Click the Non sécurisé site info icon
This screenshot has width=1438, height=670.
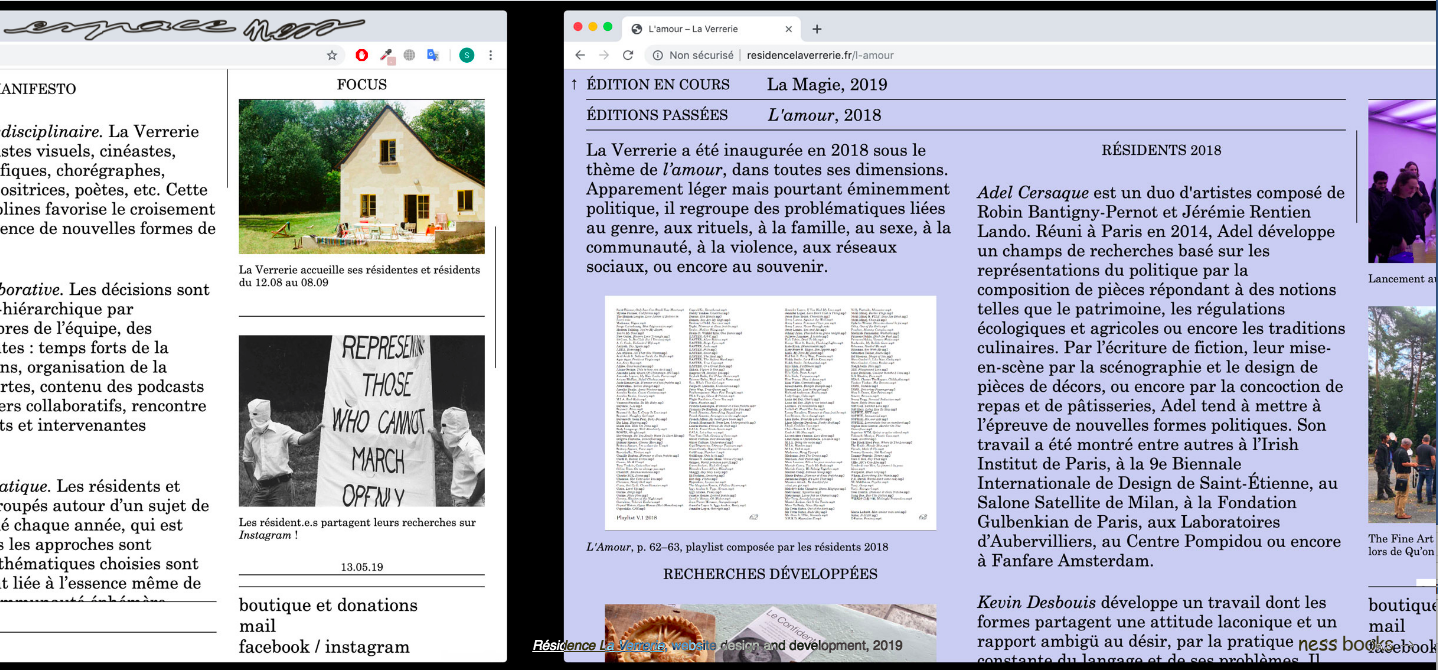657,55
